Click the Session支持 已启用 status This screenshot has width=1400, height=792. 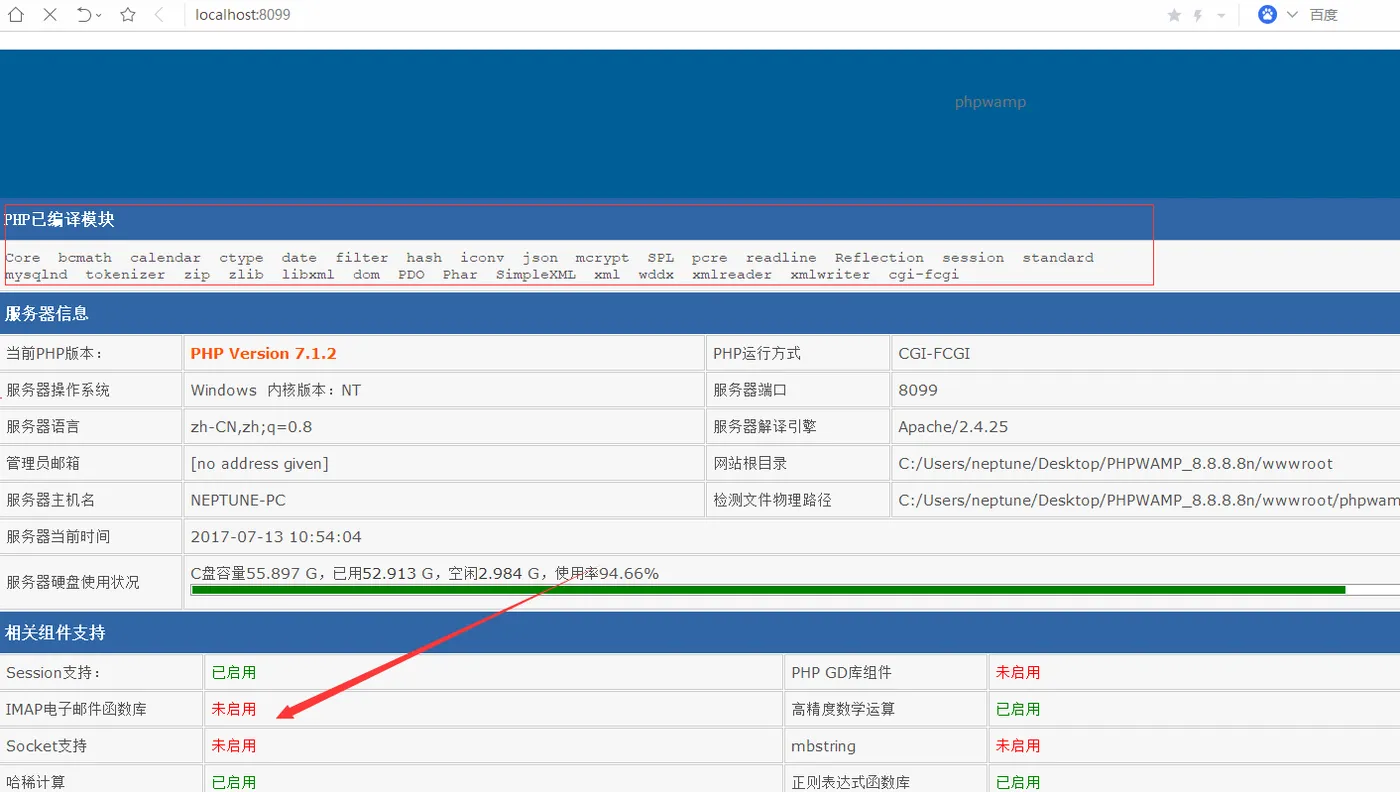[234, 673]
